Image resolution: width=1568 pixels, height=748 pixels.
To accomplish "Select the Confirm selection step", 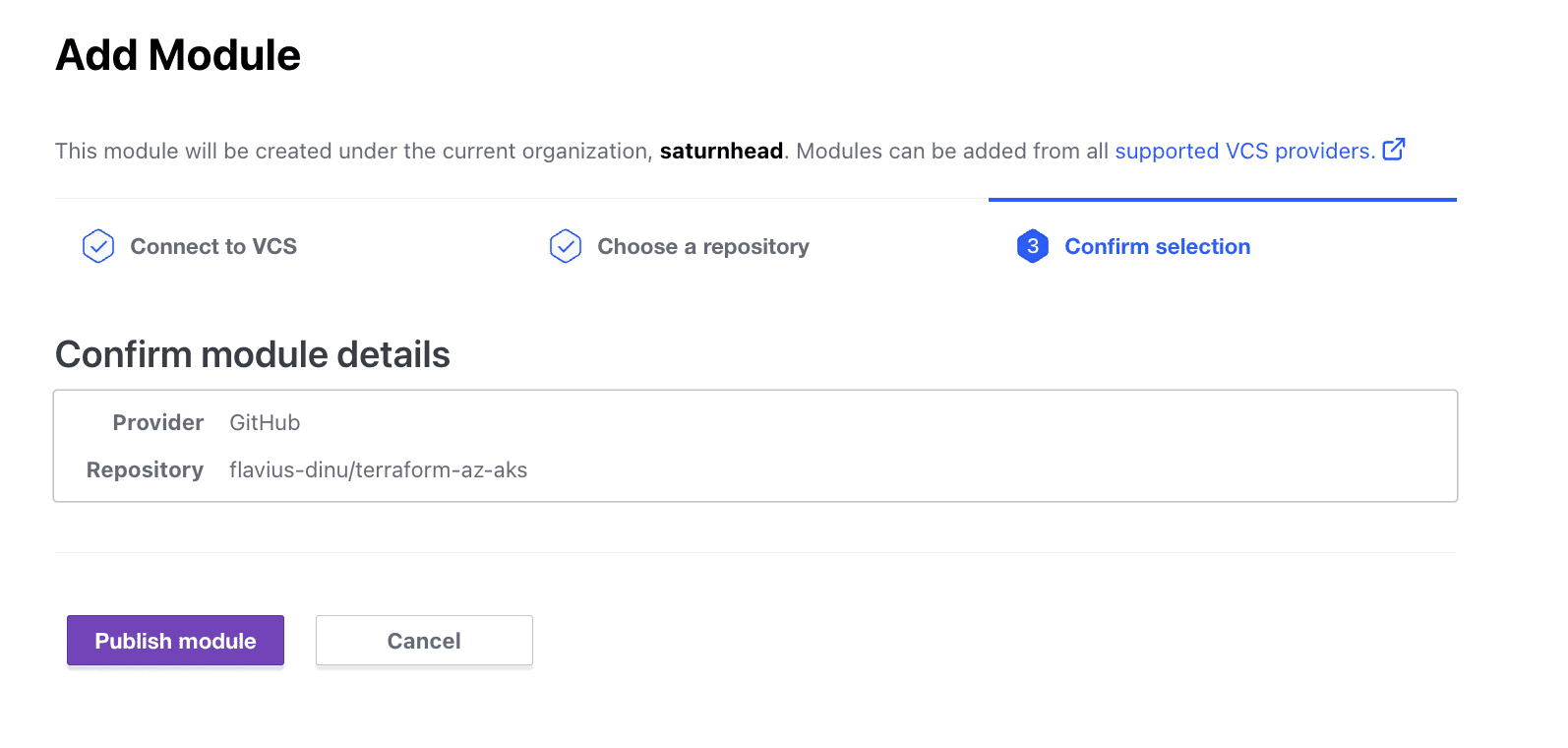I will click(x=1158, y=246).
